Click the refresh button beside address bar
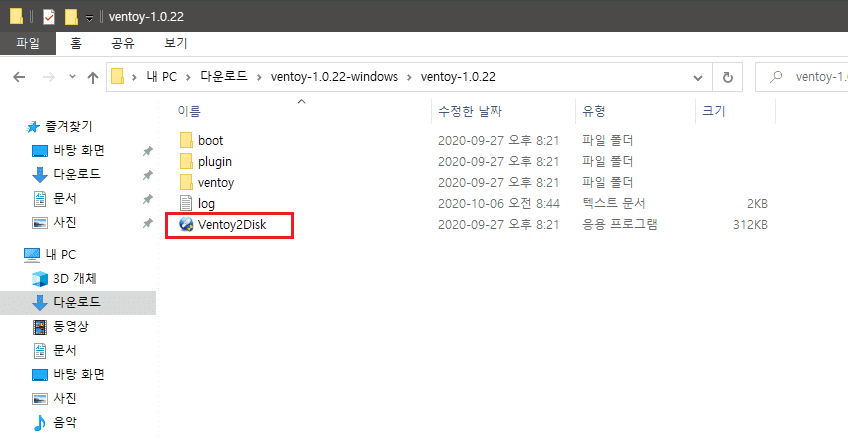 click(x=728, y=77)
